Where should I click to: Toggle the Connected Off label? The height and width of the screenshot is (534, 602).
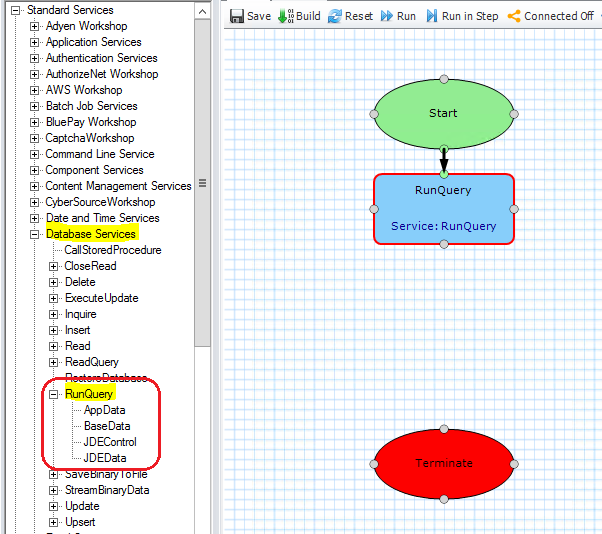559,16
